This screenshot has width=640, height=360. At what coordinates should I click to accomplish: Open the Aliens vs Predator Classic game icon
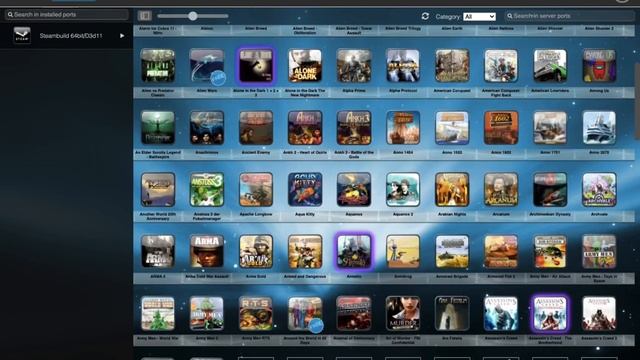click(158, 66)
